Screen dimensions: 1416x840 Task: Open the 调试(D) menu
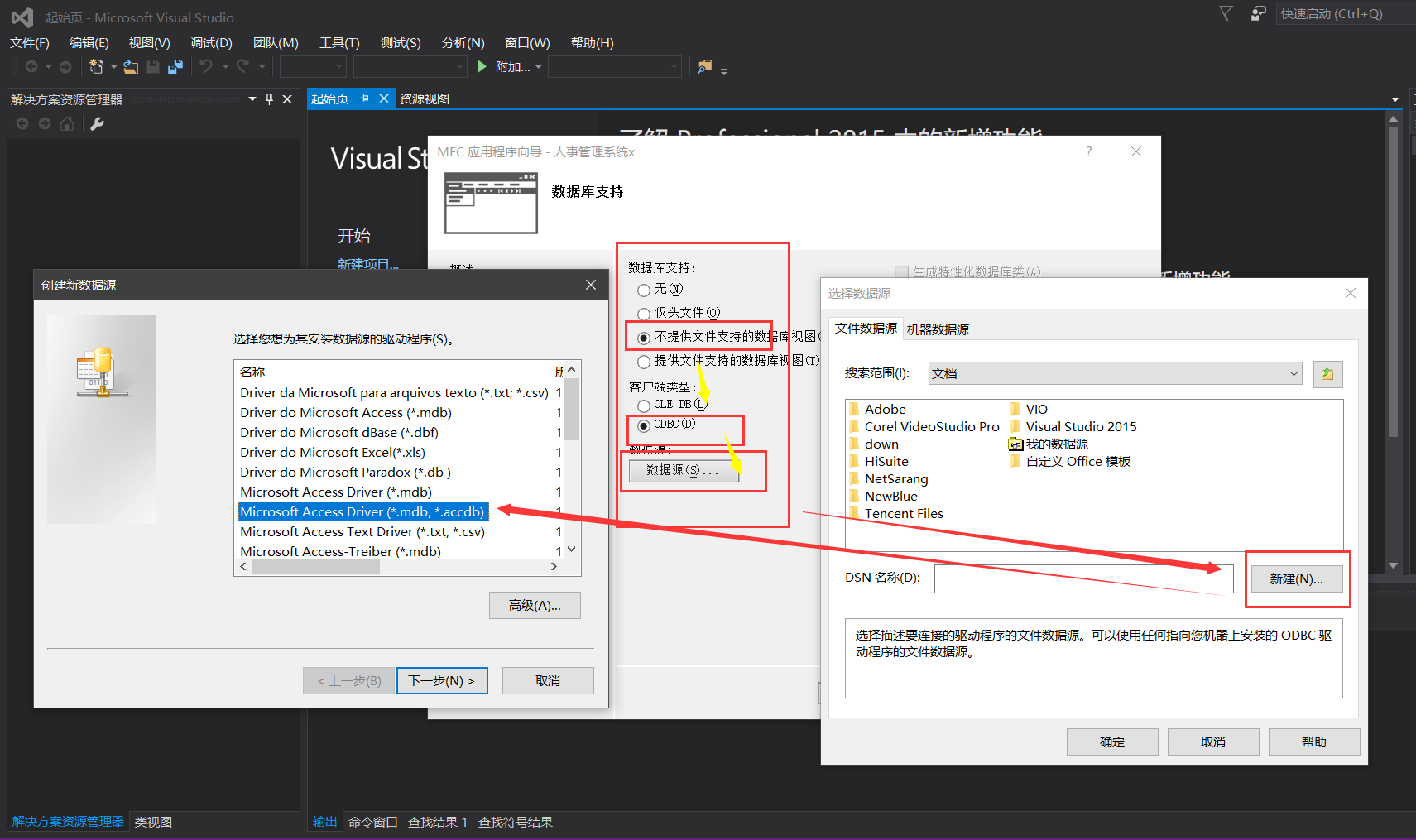click(211, 42)
